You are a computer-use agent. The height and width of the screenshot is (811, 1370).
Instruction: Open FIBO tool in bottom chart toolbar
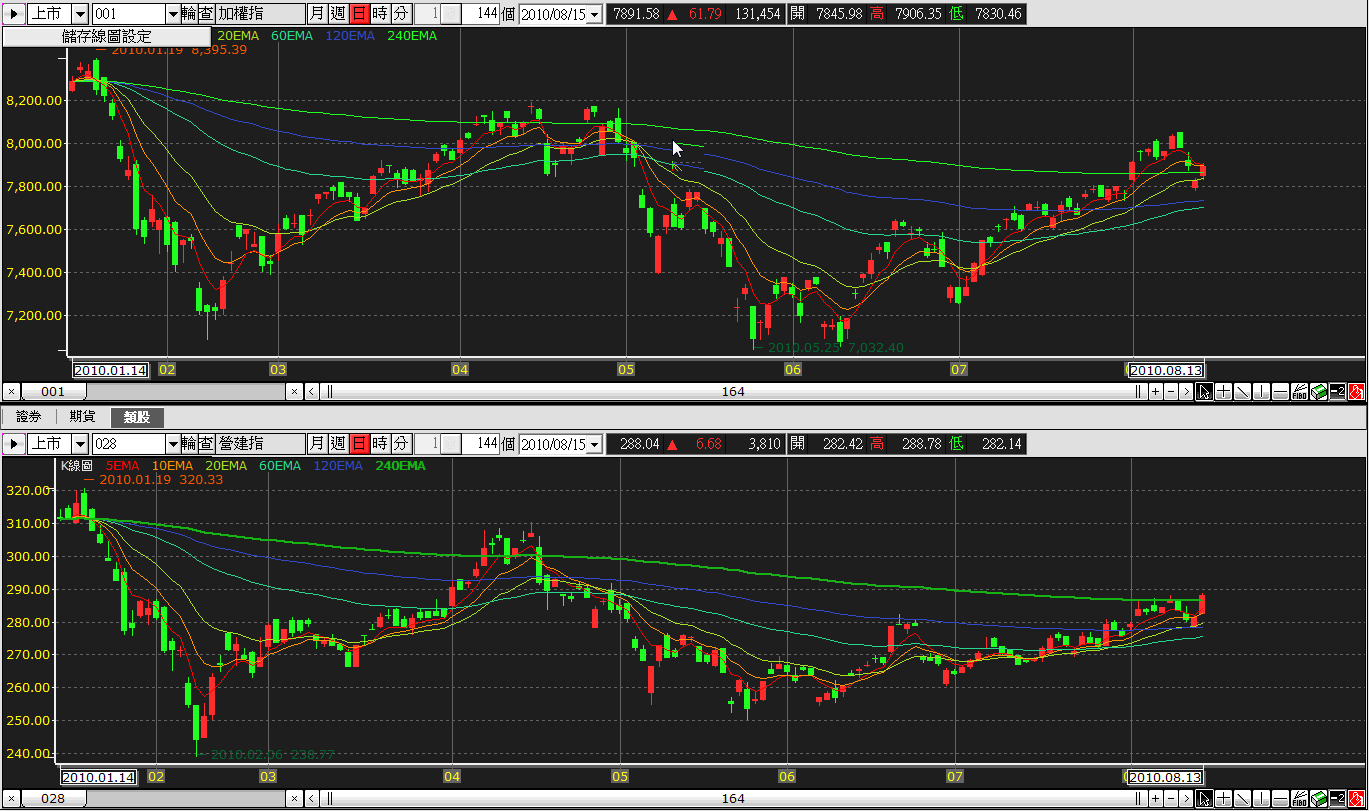[1299, 798]
